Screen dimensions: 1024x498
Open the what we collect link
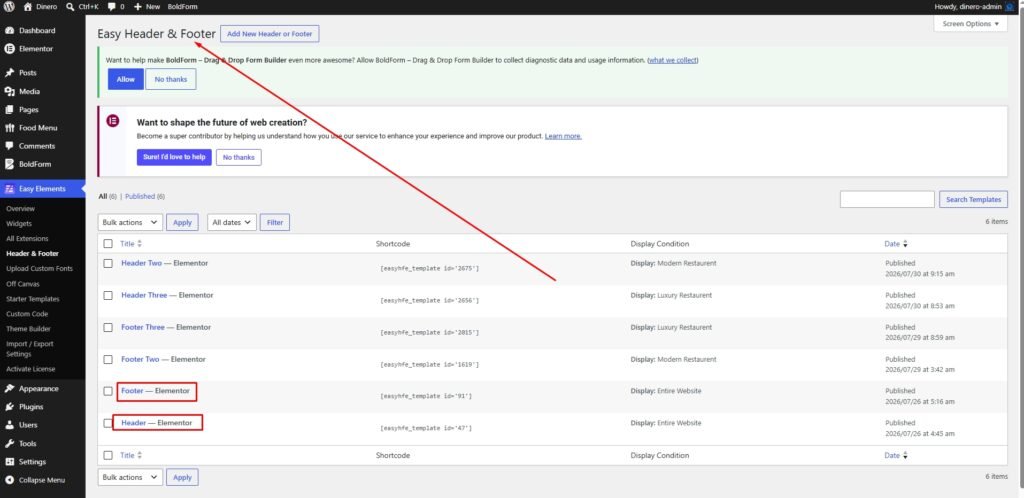click(673, 60)
